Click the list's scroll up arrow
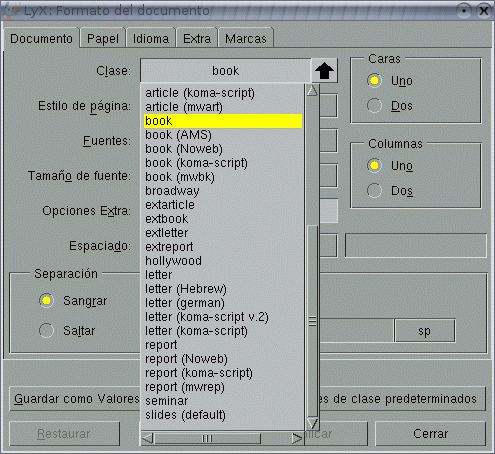This screenshot has height=454, width=495. 312,90
